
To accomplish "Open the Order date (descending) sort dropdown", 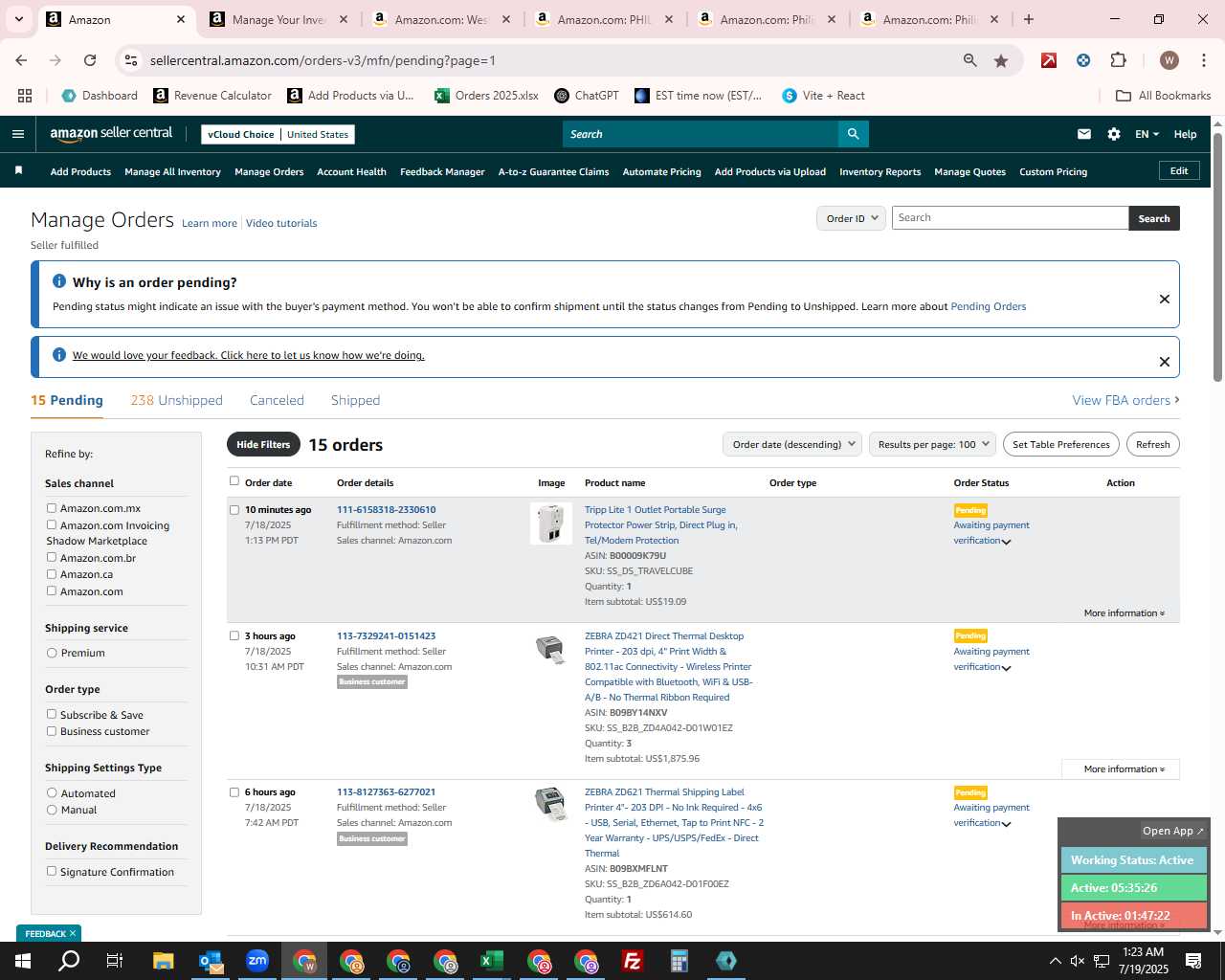I will point(792,444).
